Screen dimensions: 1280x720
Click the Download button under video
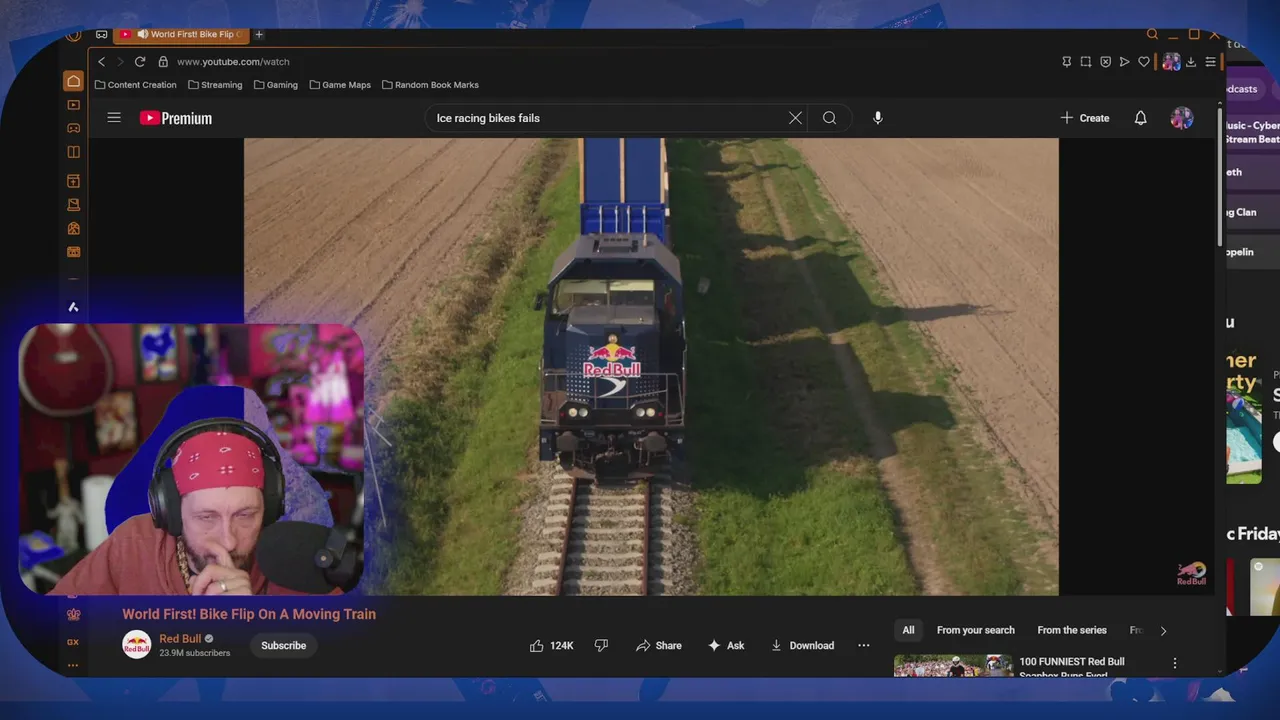(802, 646)
